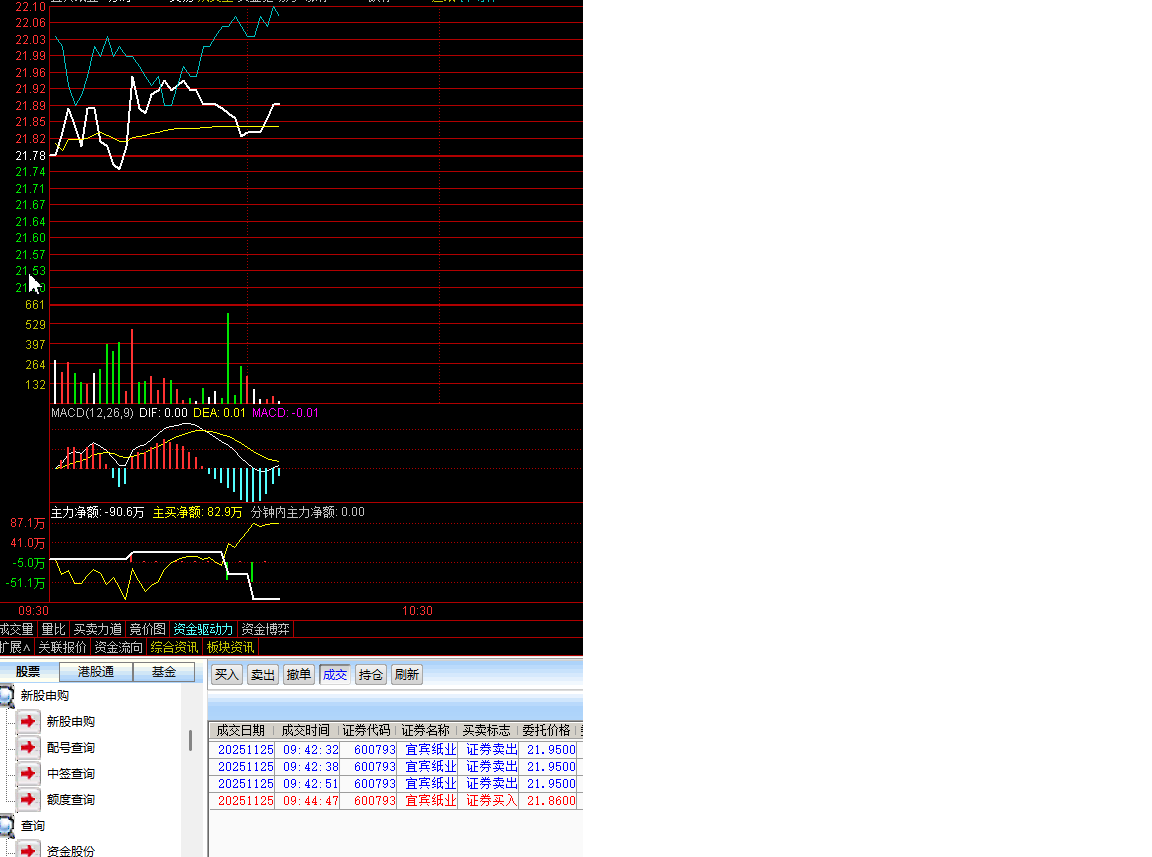Open 额度查询 in the tree
The height and width of the screenshot is (857, 1152).
(71, 800)
